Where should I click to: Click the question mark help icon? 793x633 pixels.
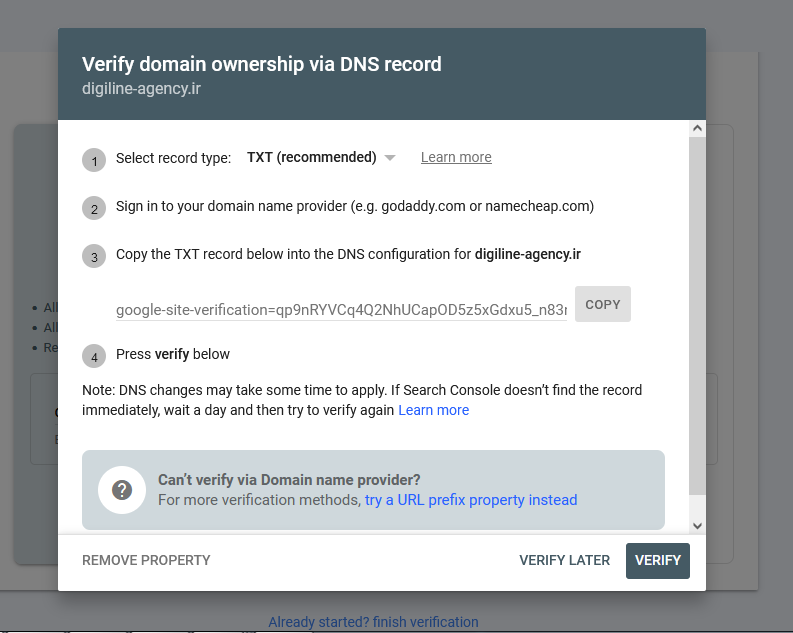point(122,490)
